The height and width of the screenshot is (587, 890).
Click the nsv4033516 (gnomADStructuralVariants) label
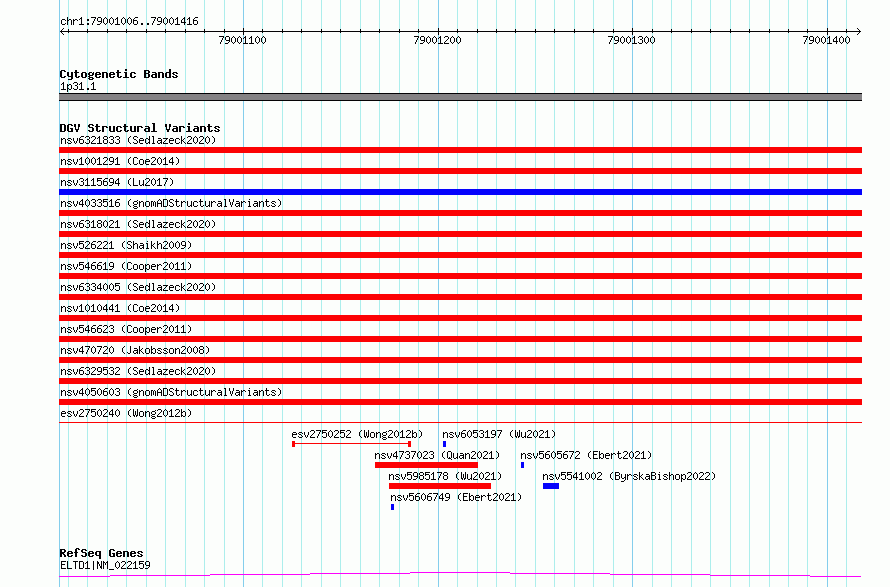point(171,203)
